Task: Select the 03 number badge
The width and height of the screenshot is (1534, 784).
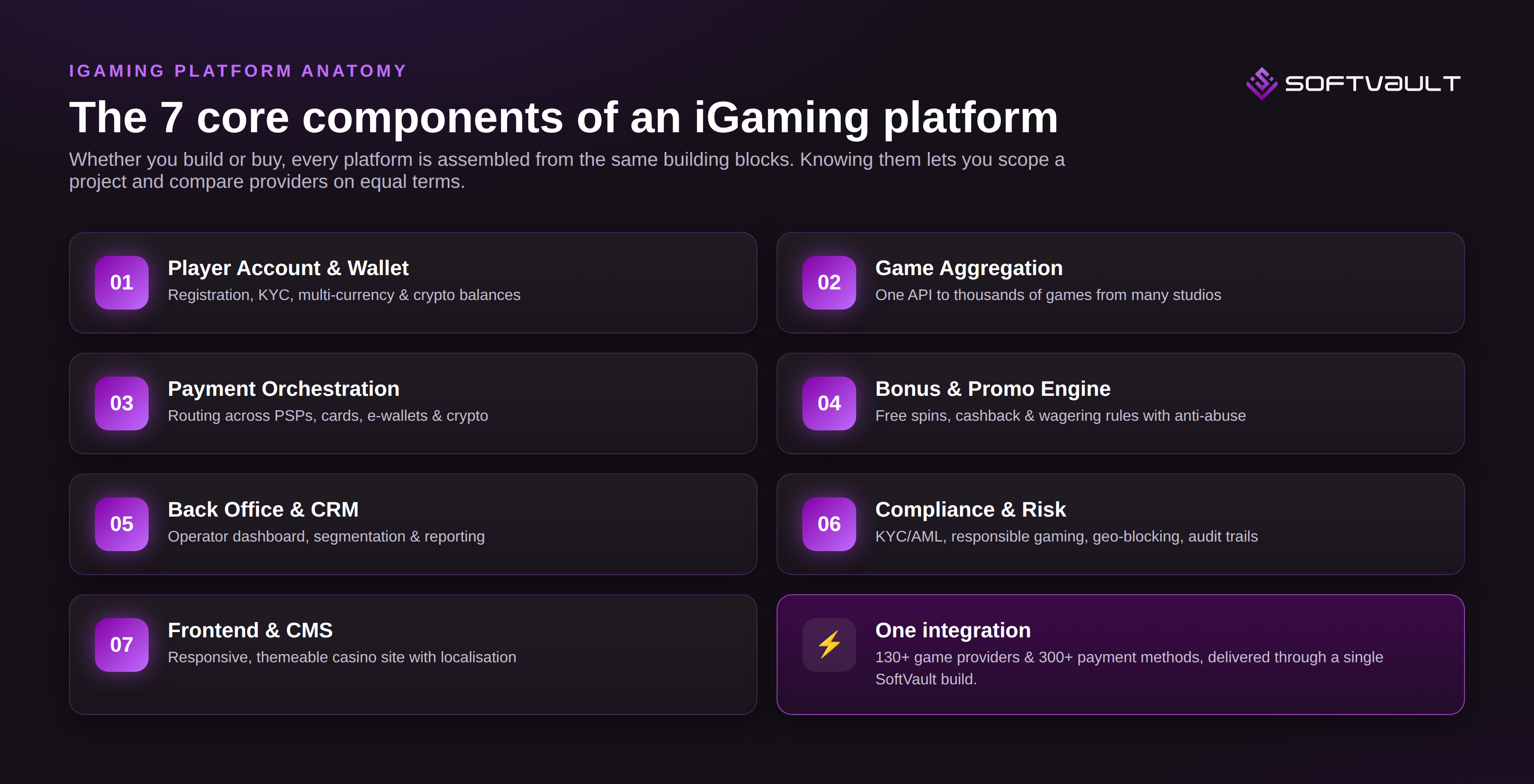Action: 121,403
